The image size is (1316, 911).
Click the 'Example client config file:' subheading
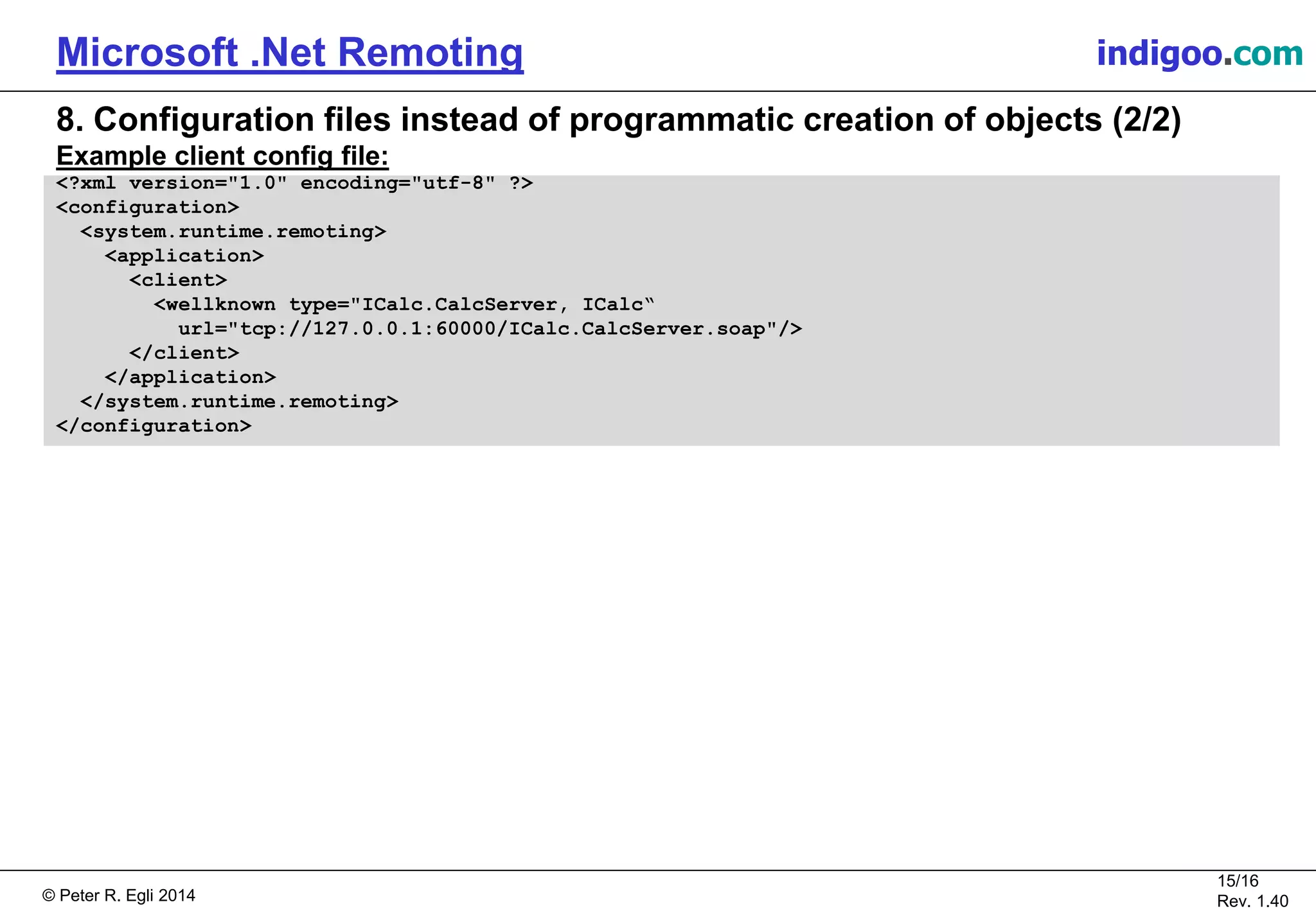tap(222, 156)
